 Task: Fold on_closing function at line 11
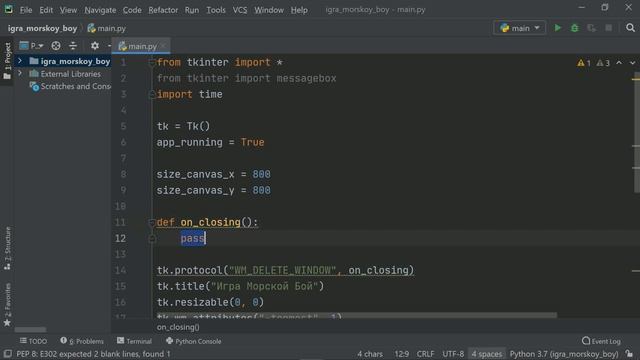pos(152,222)
